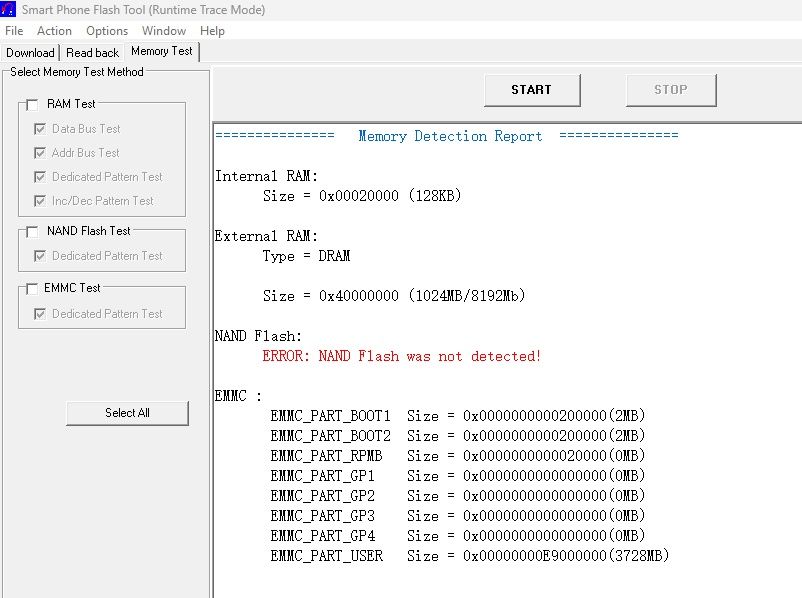Open the File menu
802x598 pixels.
14,31
